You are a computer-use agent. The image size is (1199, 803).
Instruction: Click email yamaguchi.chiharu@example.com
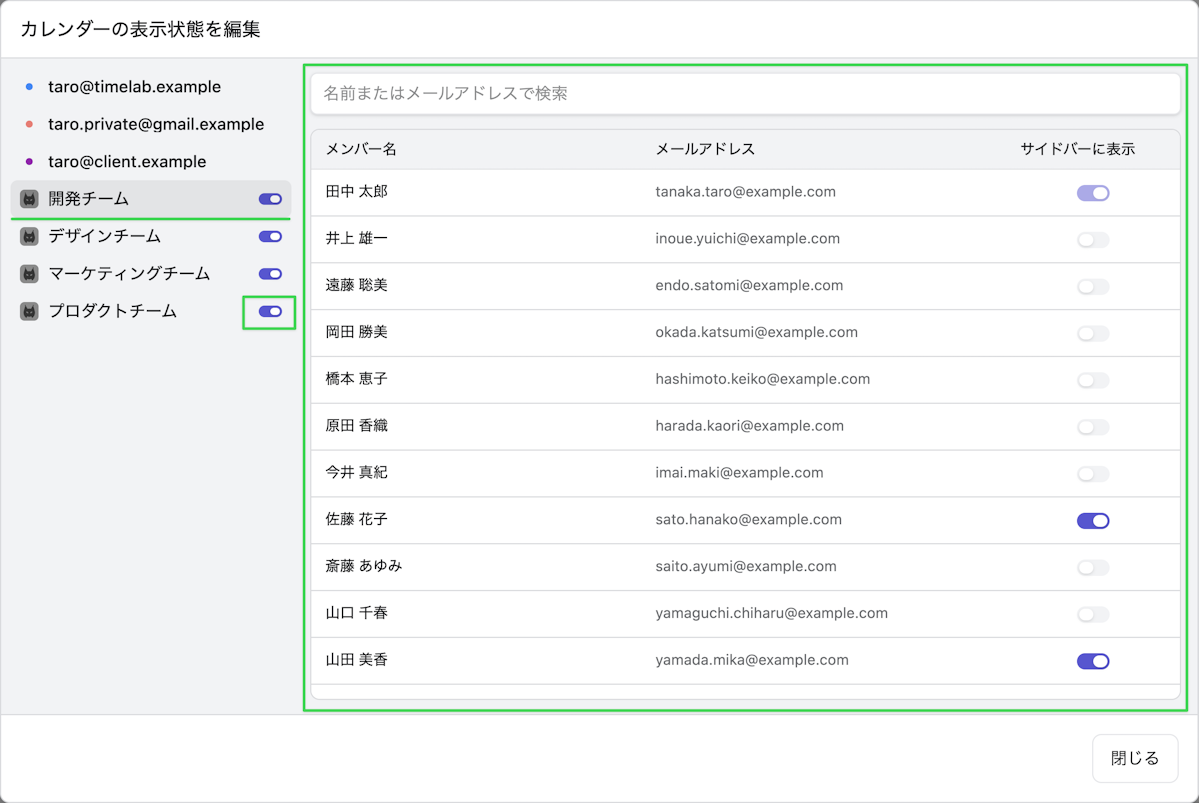772,613
